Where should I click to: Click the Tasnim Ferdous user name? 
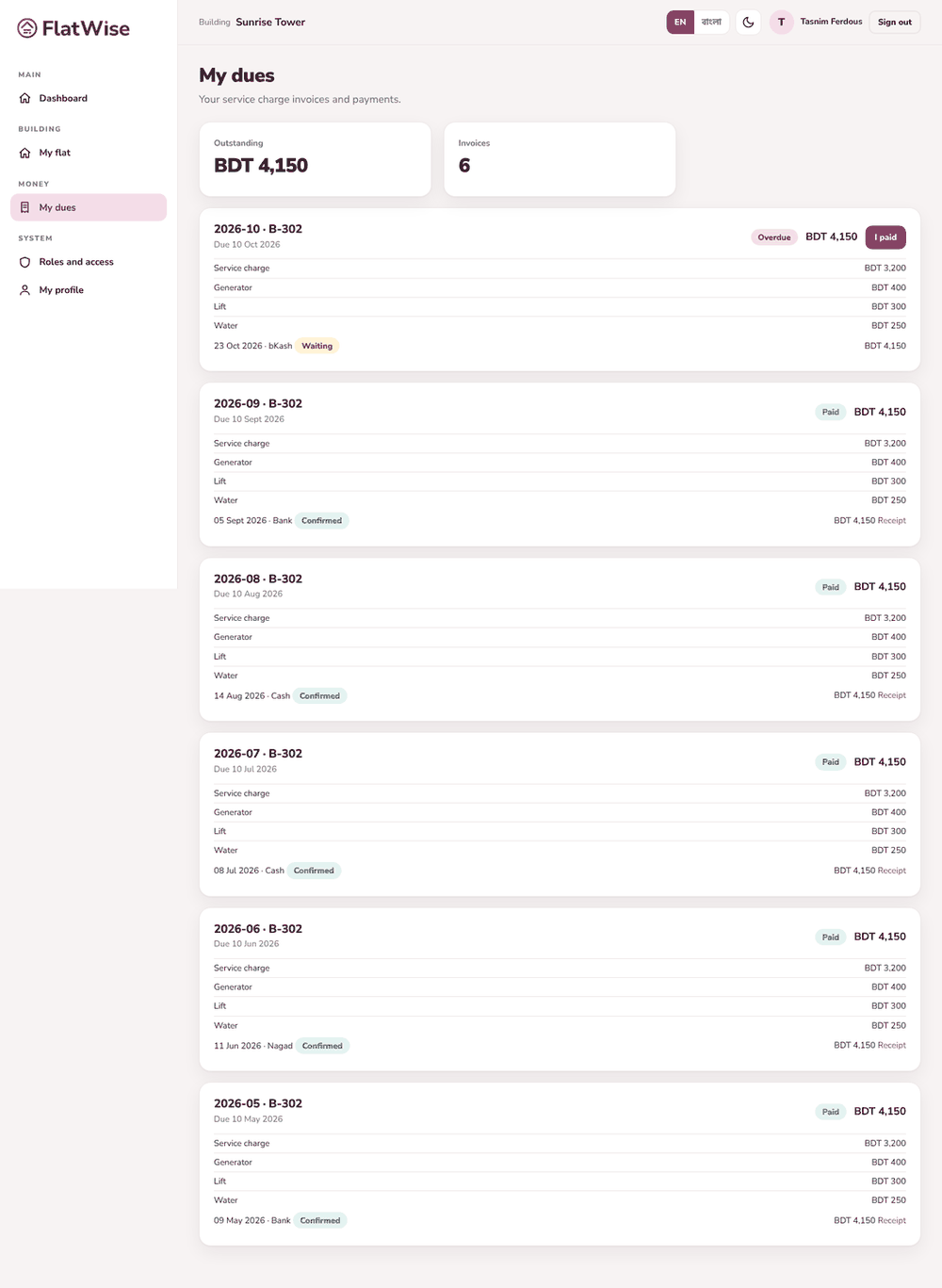pos(831,22)
